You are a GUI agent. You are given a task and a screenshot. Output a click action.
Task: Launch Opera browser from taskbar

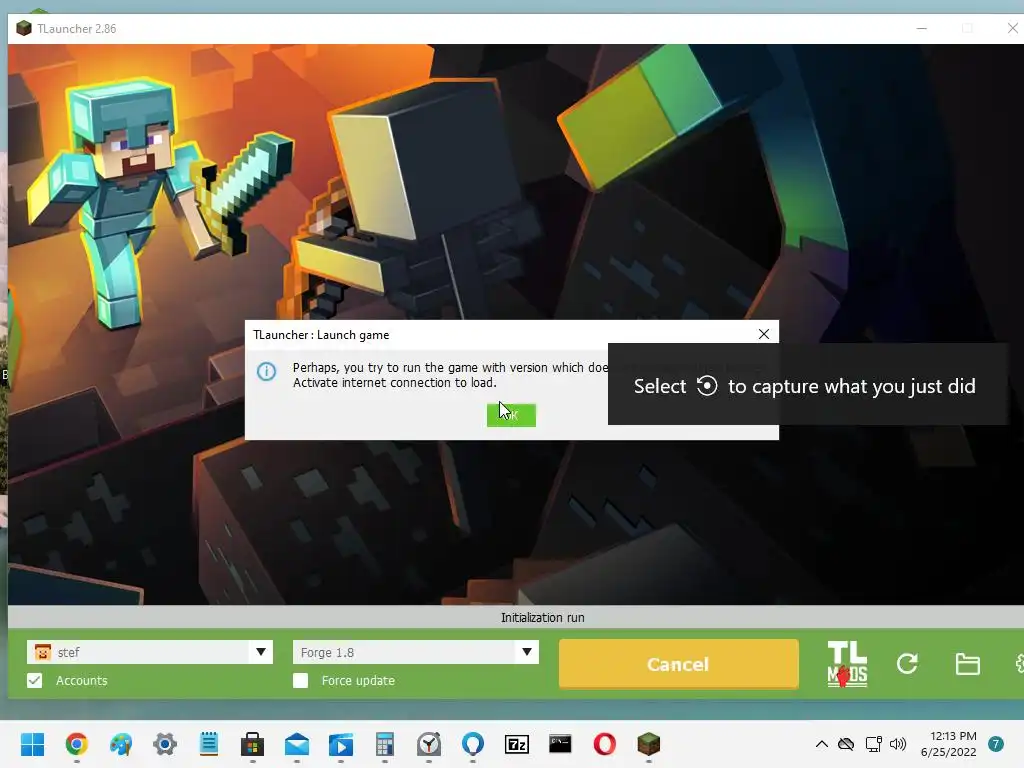[x=605, y=744]
